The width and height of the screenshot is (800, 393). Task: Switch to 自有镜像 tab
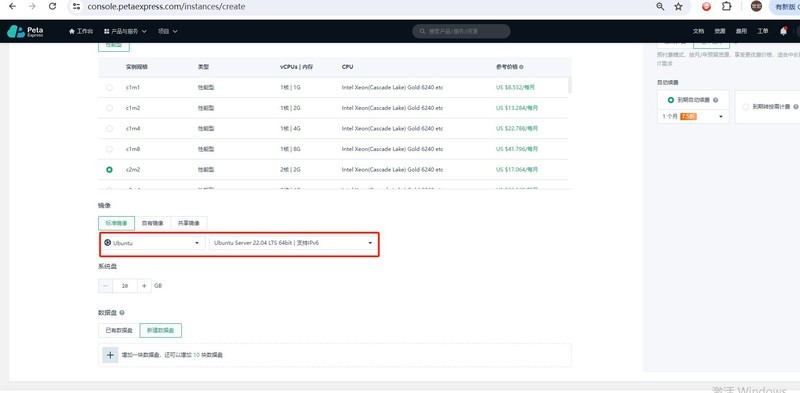coord(153,223)
